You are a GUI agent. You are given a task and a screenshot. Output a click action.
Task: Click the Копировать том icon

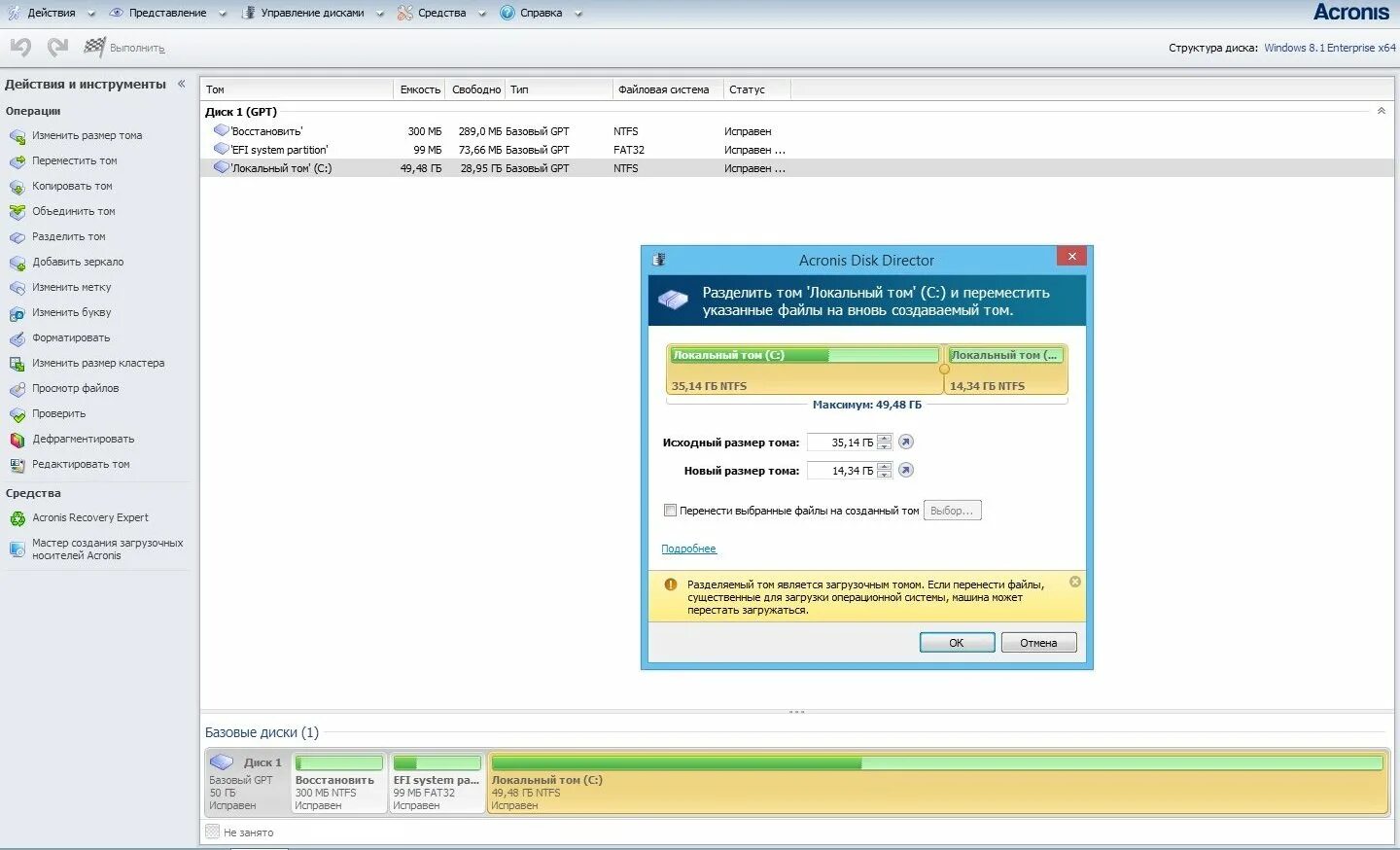pyautogui.click(x=17, y=187)
